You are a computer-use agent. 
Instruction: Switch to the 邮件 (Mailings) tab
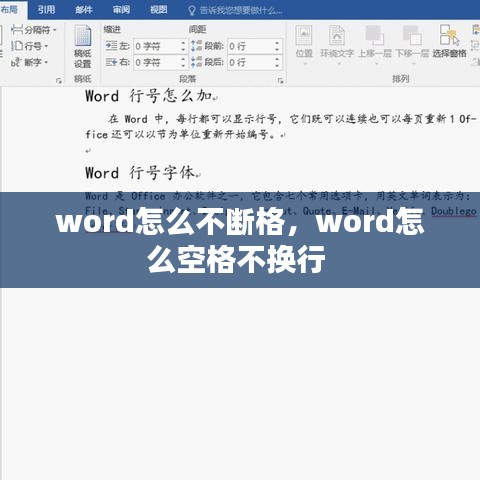(84, 10)
